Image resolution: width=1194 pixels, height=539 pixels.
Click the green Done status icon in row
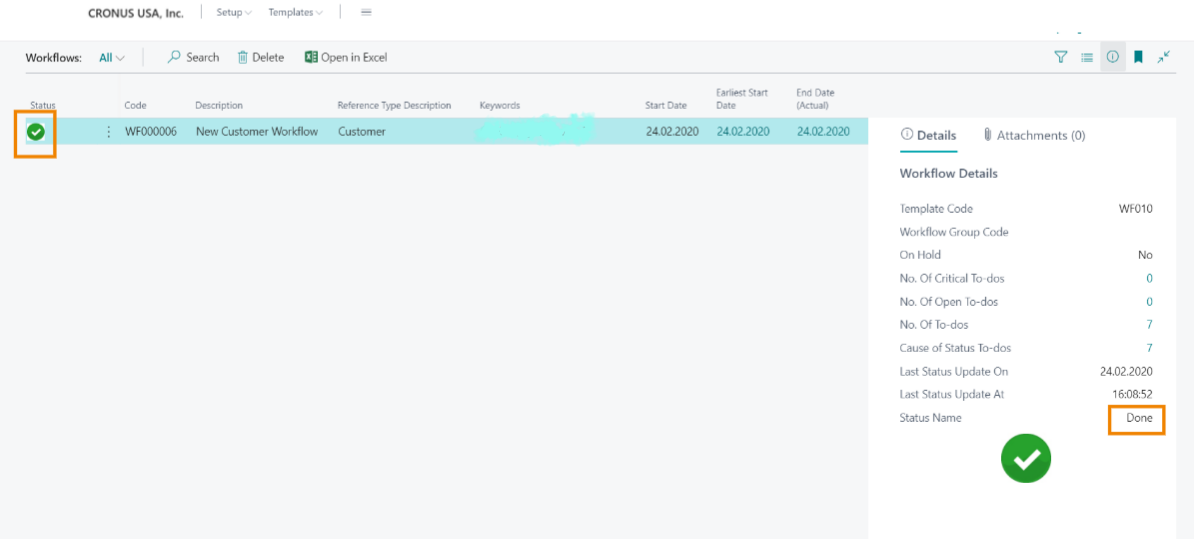point(36,132)
